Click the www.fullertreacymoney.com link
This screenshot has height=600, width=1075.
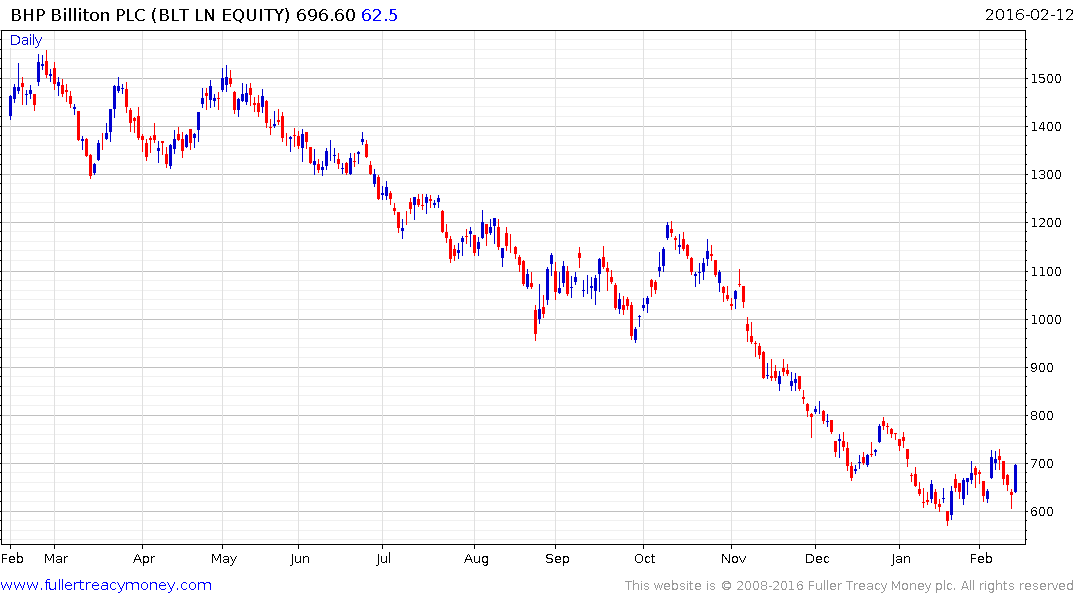[106, 585]
